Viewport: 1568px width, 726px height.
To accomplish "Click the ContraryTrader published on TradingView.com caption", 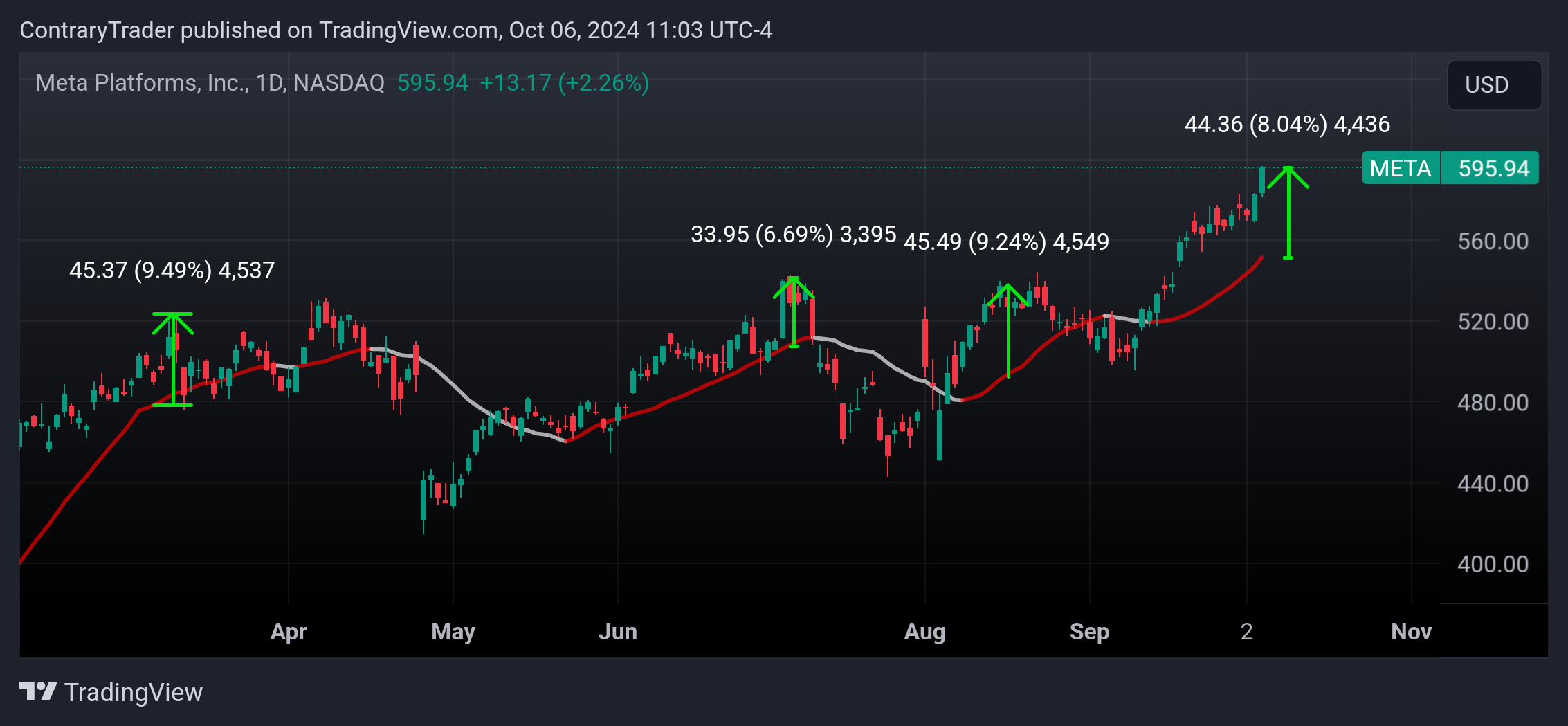I will point(396,30).
